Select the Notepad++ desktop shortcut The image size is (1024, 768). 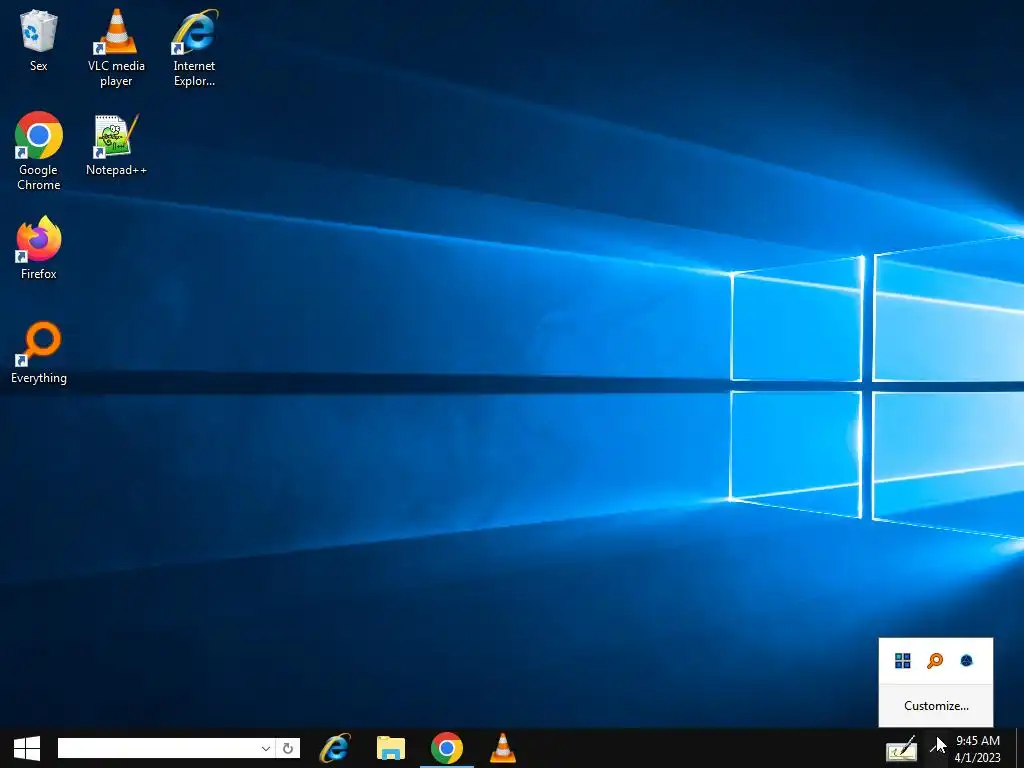[x=116, y=144]
